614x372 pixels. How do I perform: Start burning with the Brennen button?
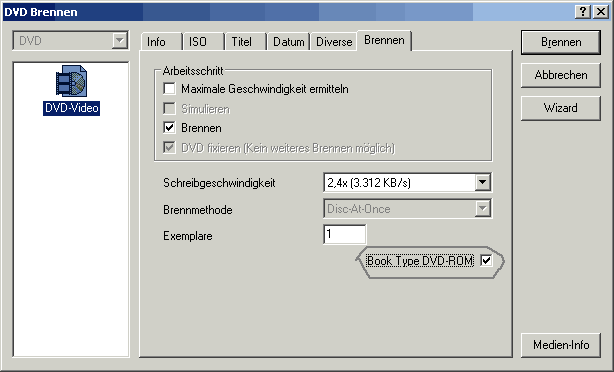561,42
